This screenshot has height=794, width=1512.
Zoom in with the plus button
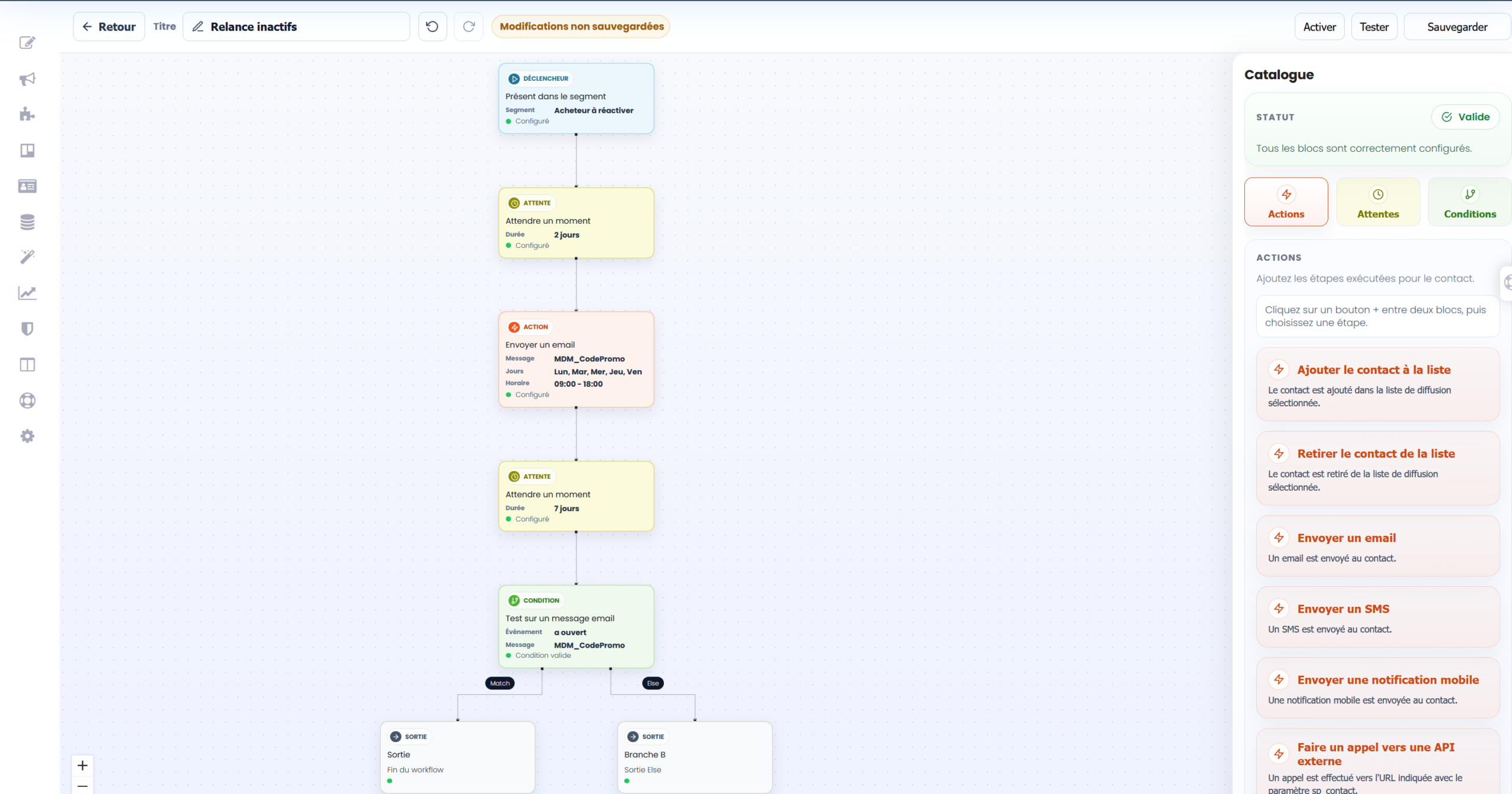pyautogui.click(x=83, y=766)
